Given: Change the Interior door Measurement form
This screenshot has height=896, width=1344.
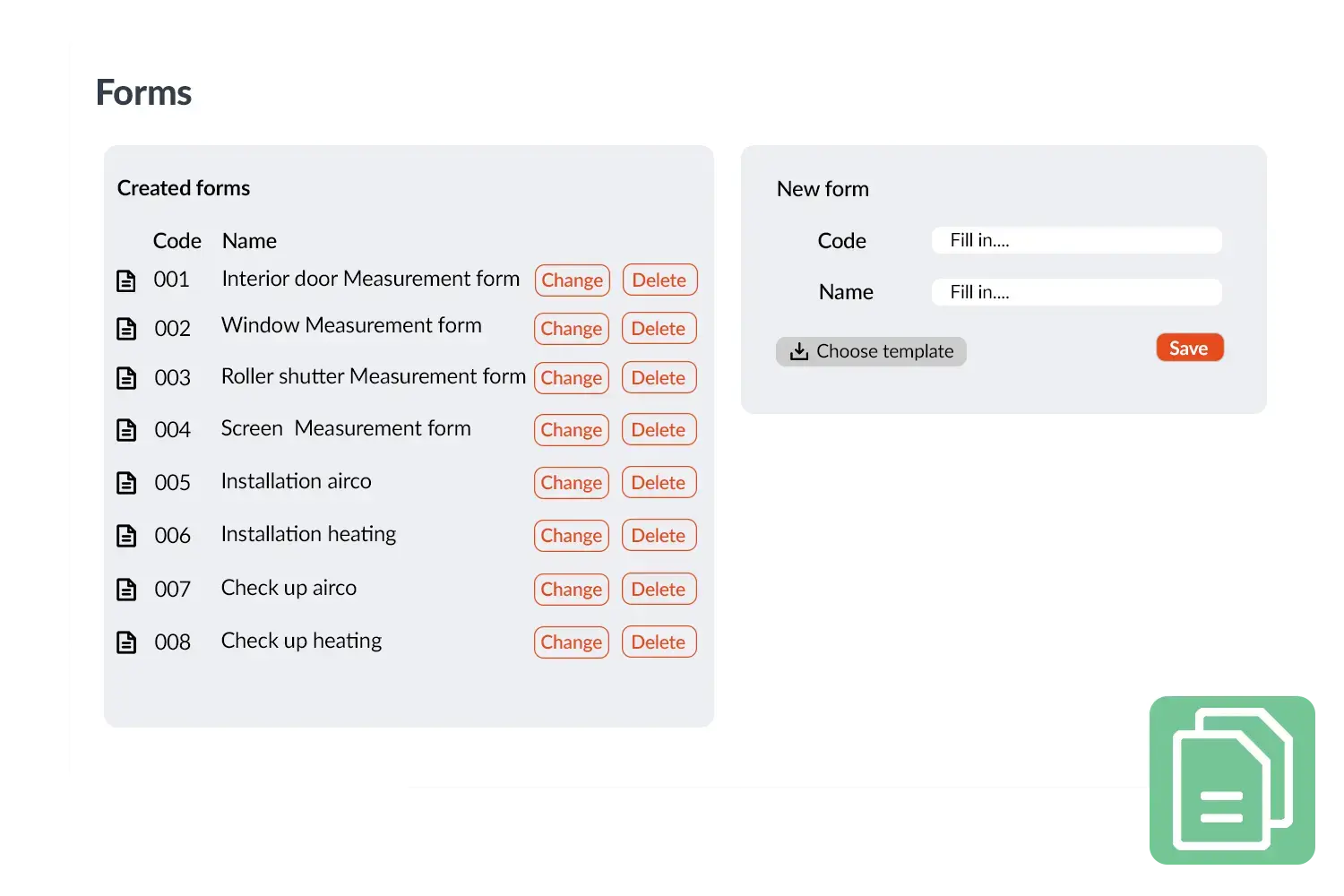Looking at the screenshot, I should click(x=572, y=280).
